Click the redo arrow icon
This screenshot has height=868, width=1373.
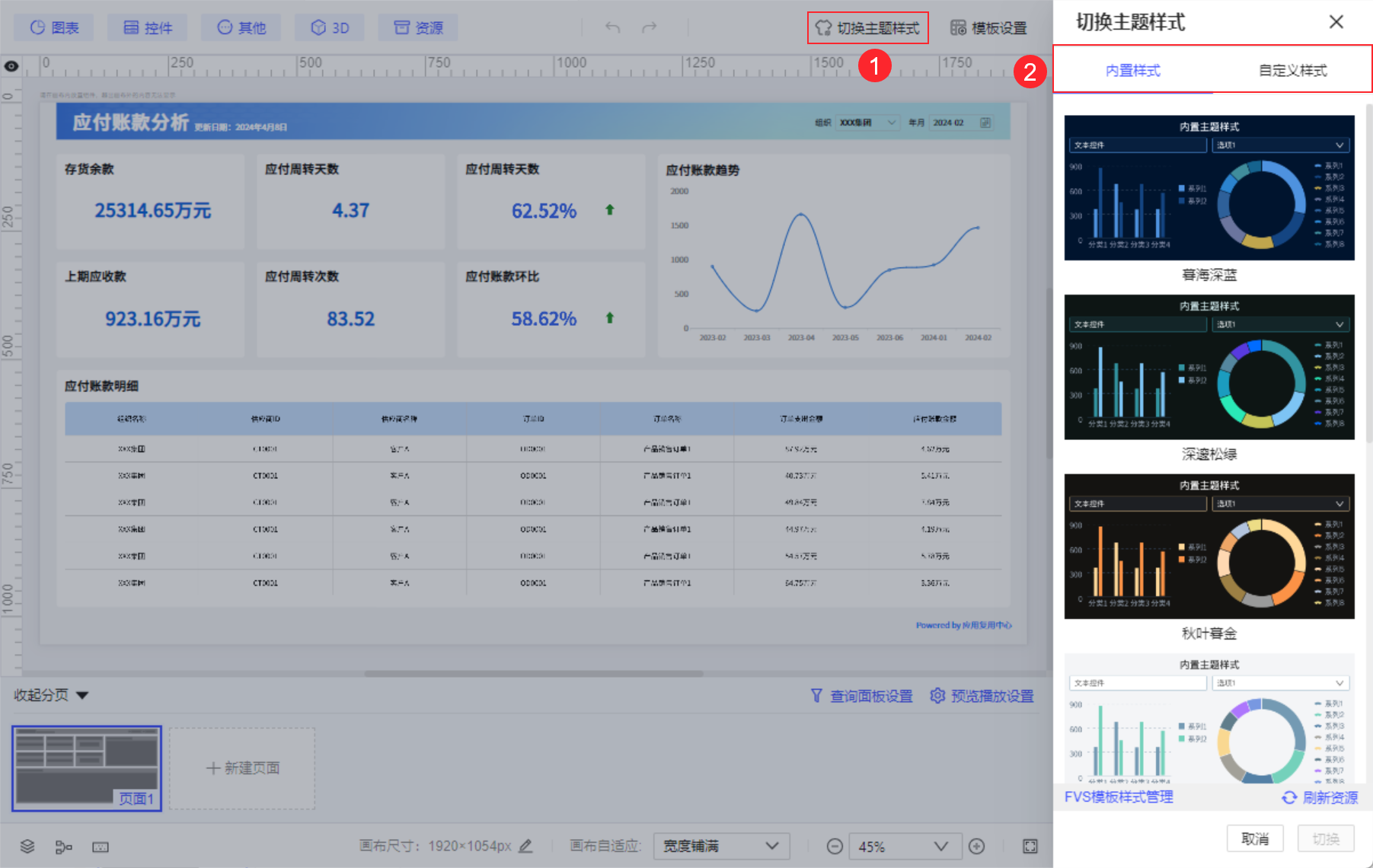[649, 27]
